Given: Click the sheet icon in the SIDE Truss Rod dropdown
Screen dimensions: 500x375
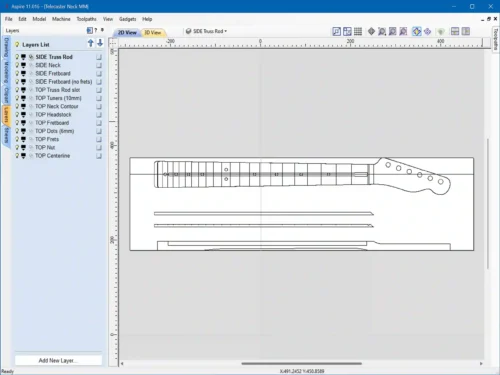Looking at the screenshot, I should tap(189, 31).
